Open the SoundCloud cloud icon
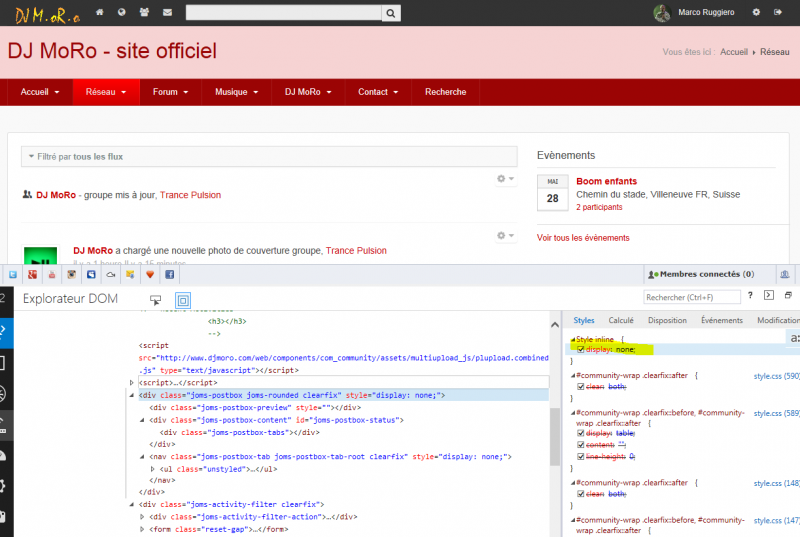Image resolution: width=800 pixels, height=537 pixels. [111, 274]
